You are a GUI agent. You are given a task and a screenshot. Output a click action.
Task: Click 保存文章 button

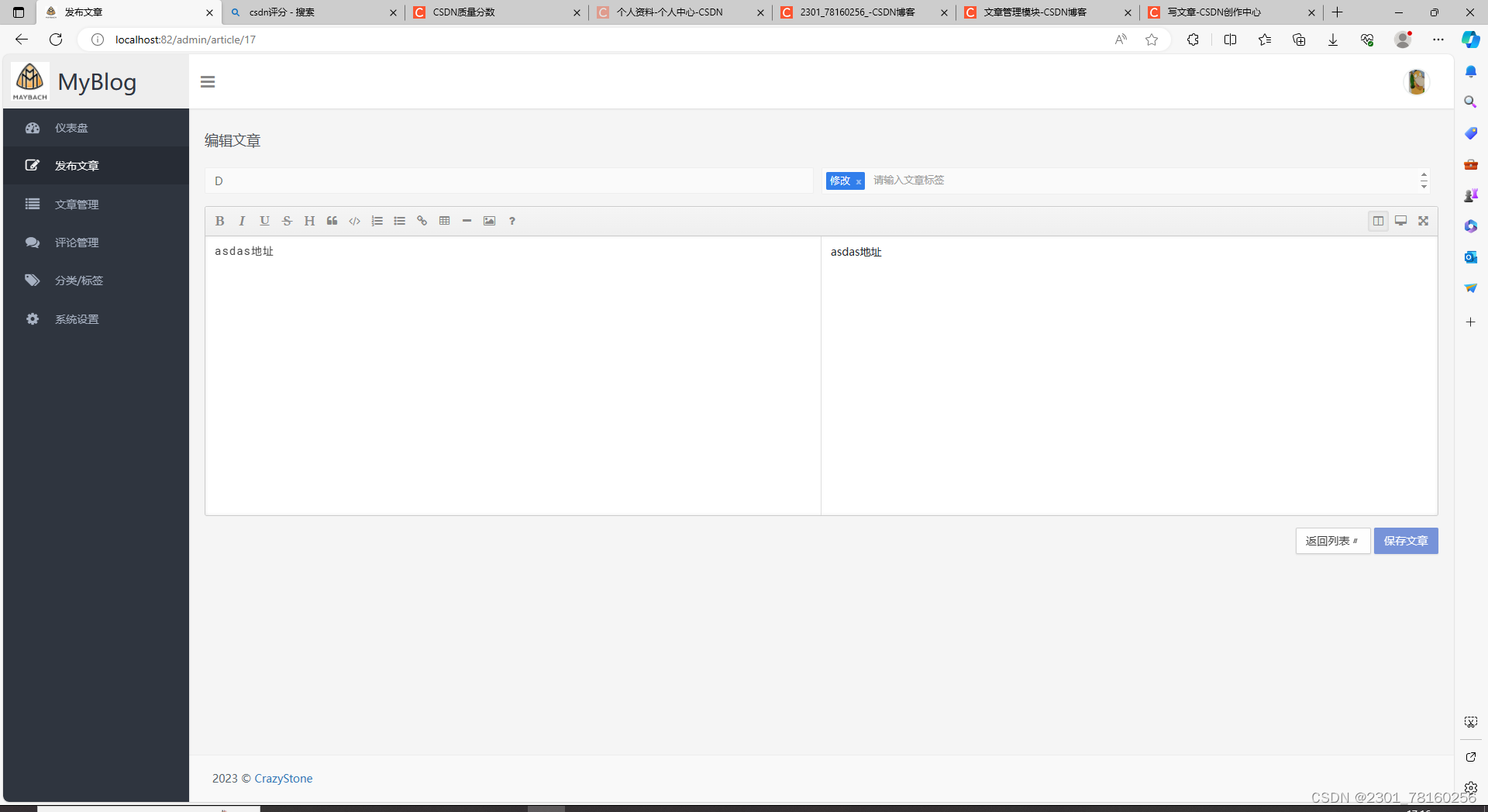click(1406, 541)
